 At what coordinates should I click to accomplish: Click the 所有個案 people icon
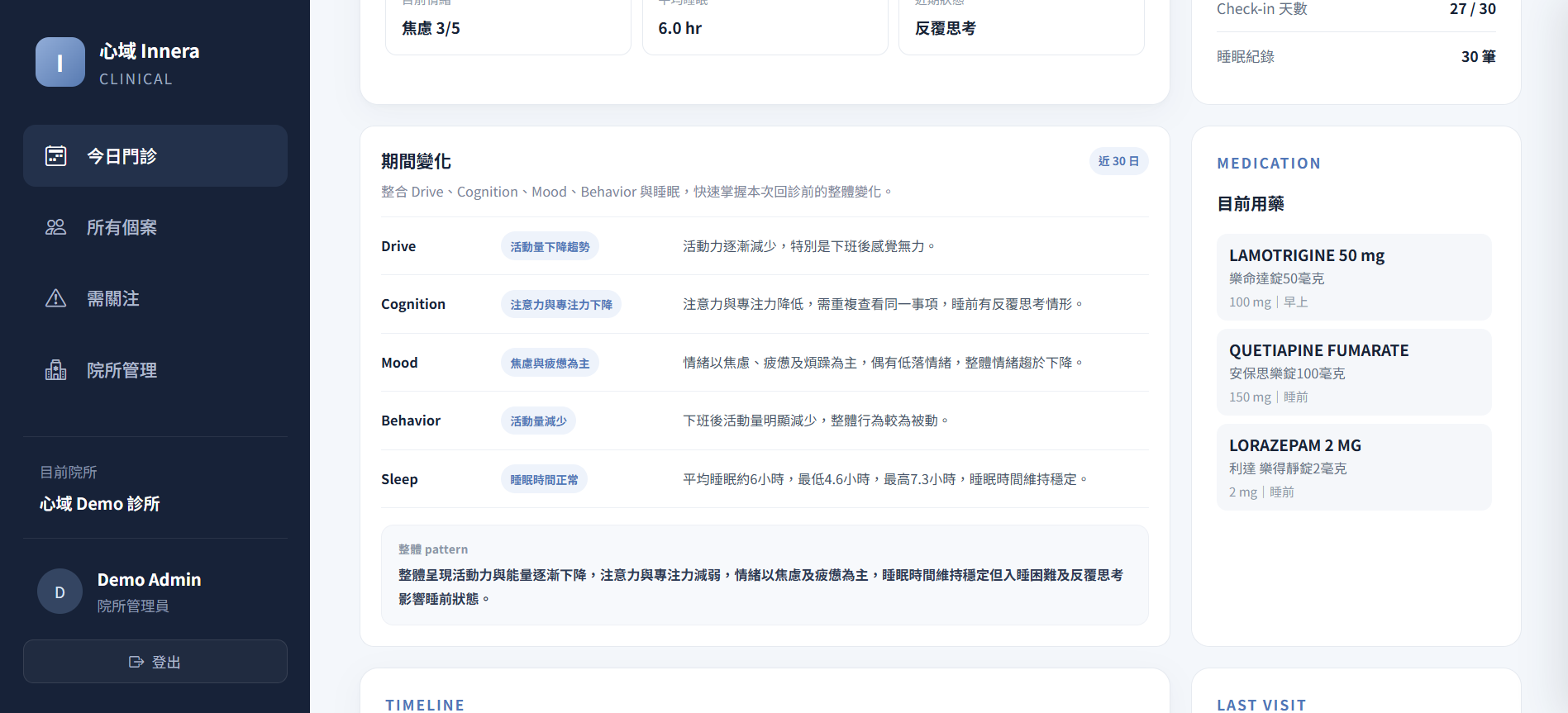point(55,227)
